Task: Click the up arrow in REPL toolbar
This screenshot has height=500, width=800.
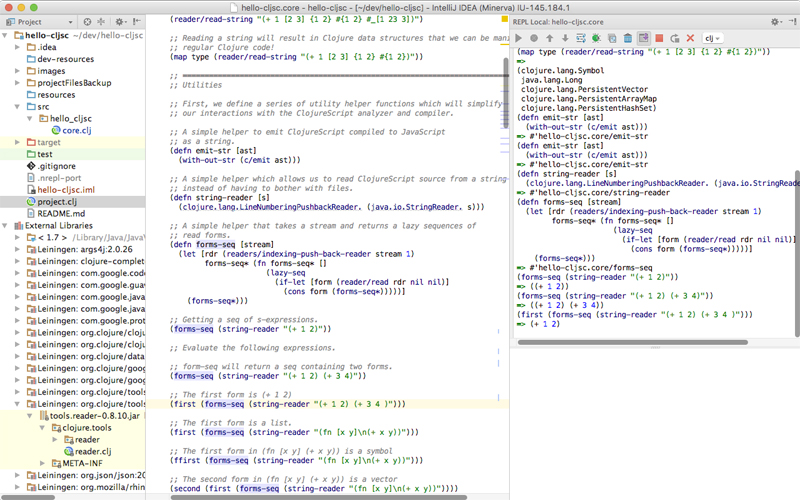Action: (549, 38)
